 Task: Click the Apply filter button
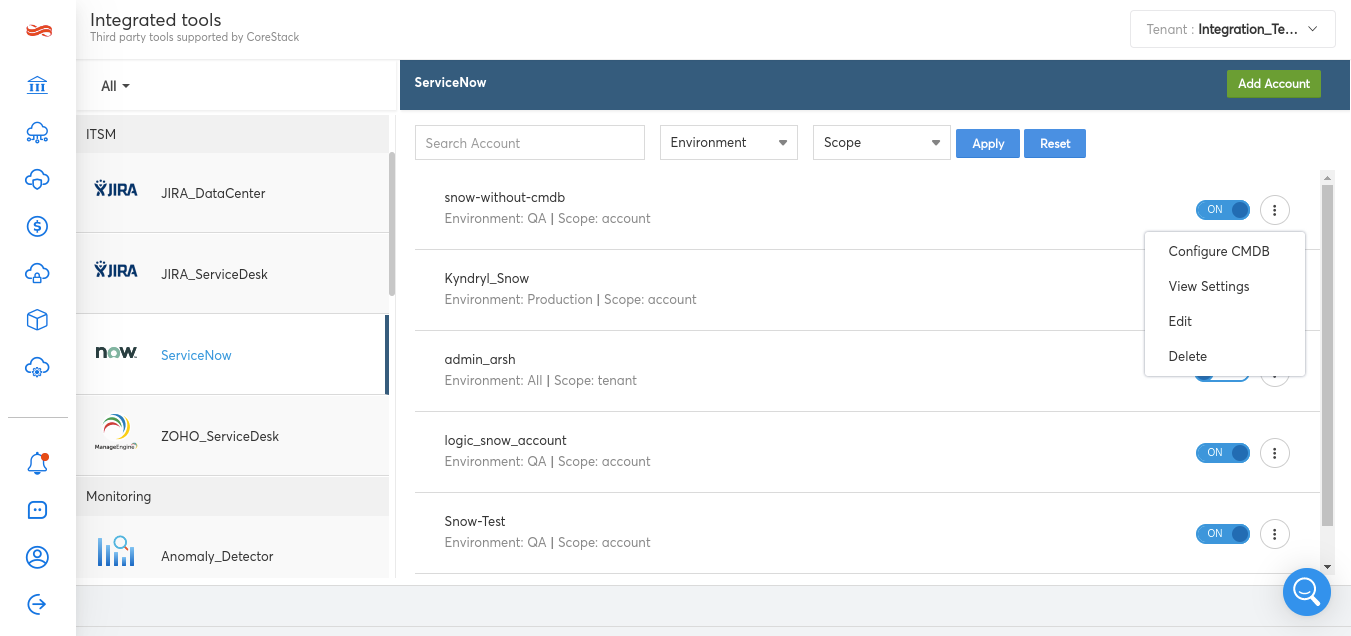(x=988, y=143)
